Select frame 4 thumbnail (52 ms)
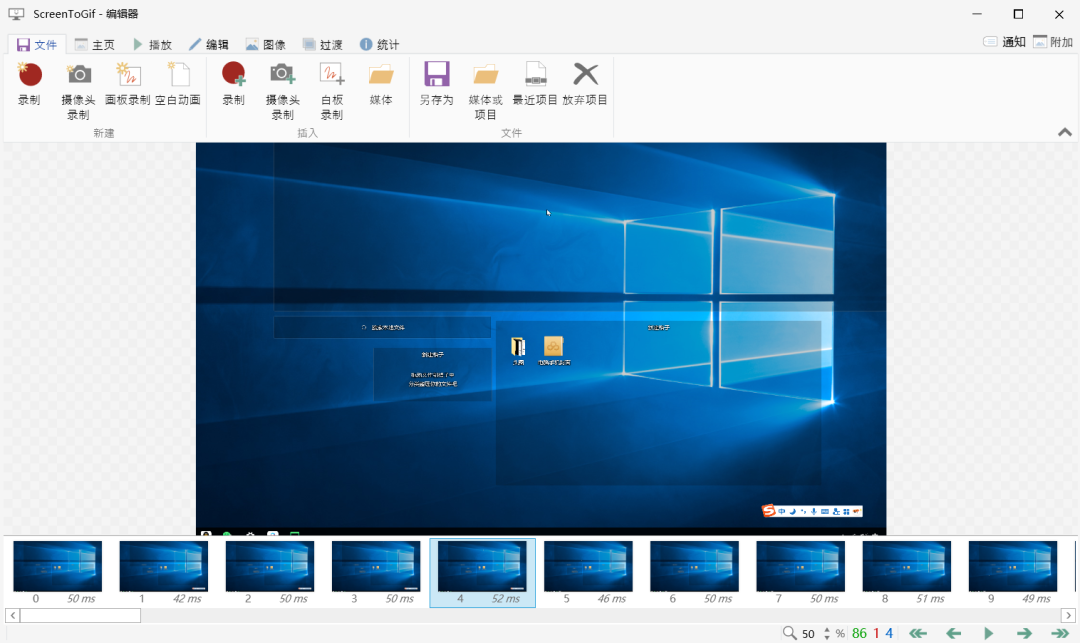 coord(482,573)
